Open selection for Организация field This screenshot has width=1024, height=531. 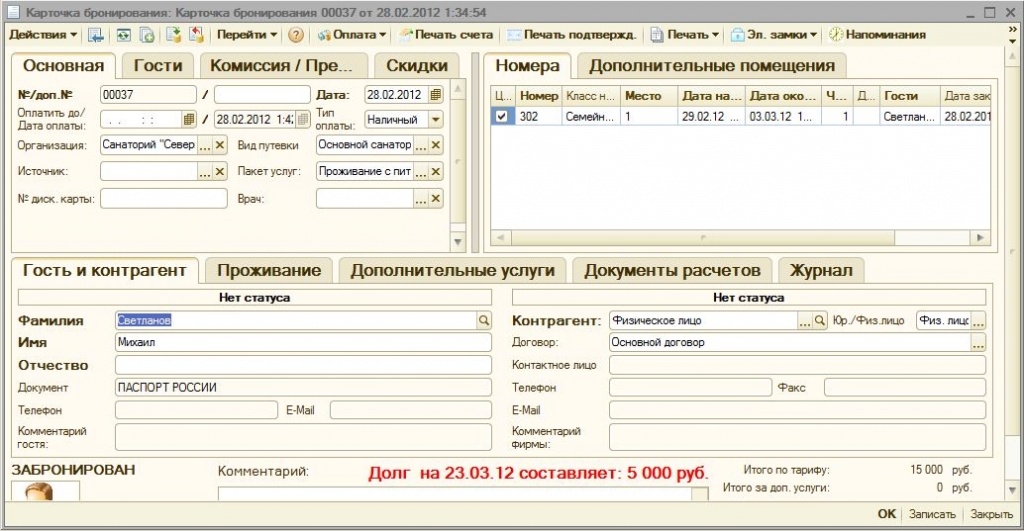(205, 145)
